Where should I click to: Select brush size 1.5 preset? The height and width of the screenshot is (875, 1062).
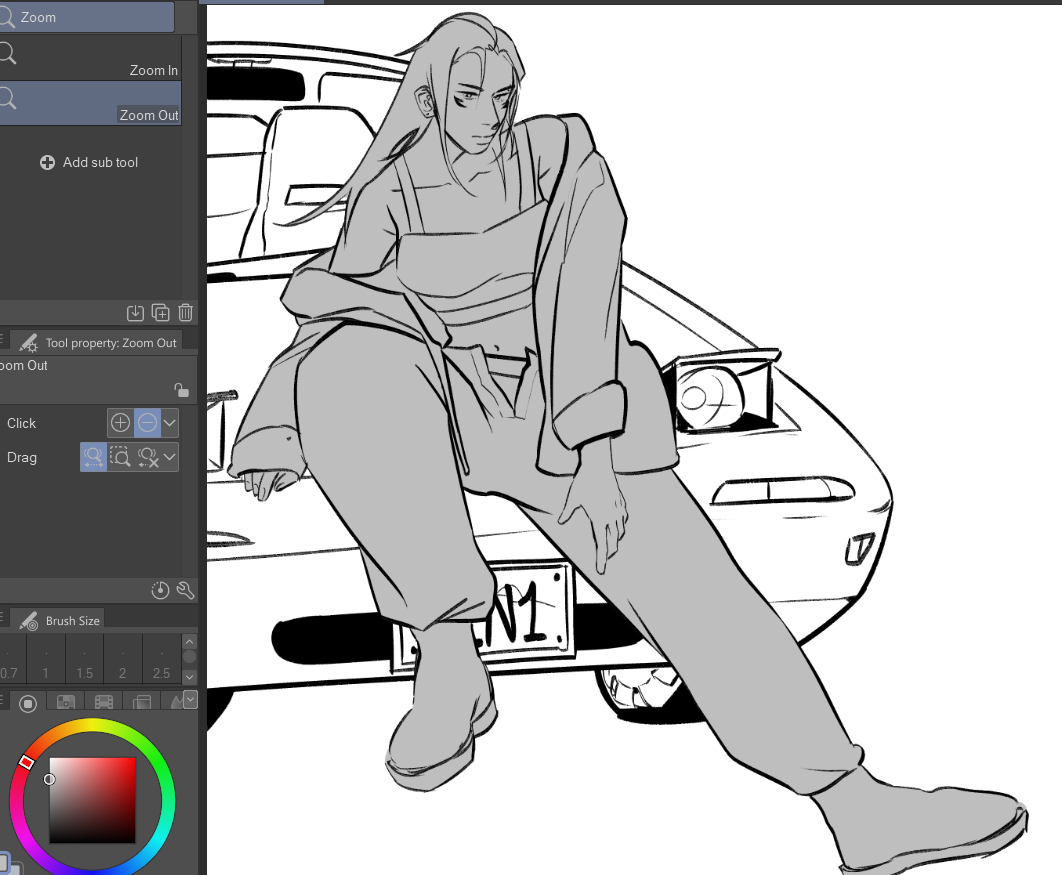click(x=85, y=661)
